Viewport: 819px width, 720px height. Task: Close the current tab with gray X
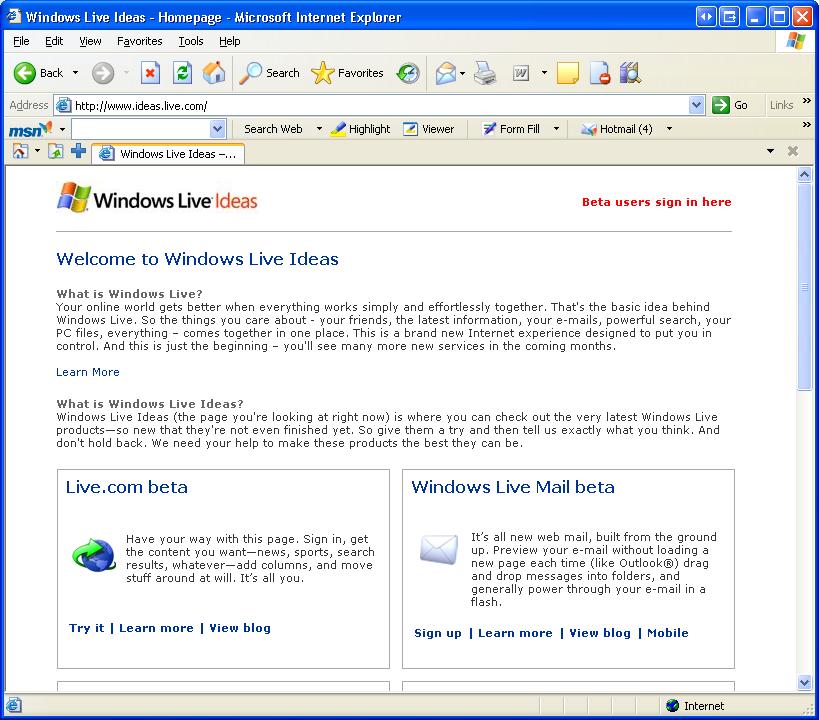click(793, 151)
